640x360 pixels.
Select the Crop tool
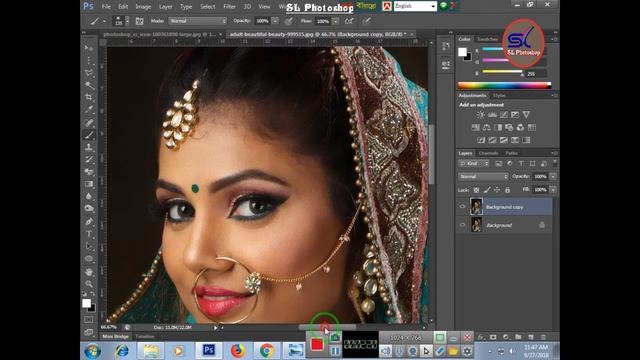89,98
